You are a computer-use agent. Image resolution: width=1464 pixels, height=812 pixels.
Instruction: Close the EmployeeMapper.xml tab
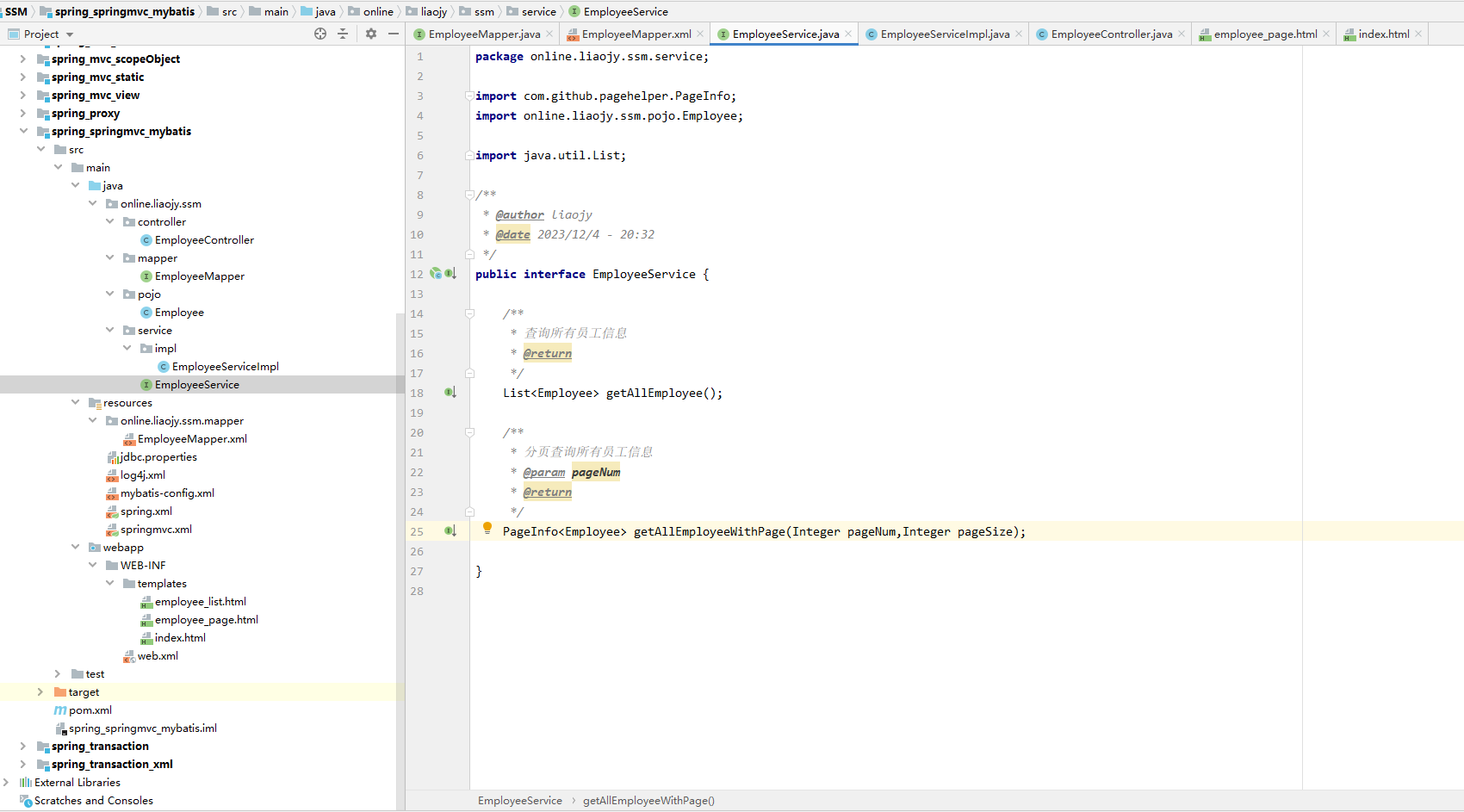(x=700, y=34)
